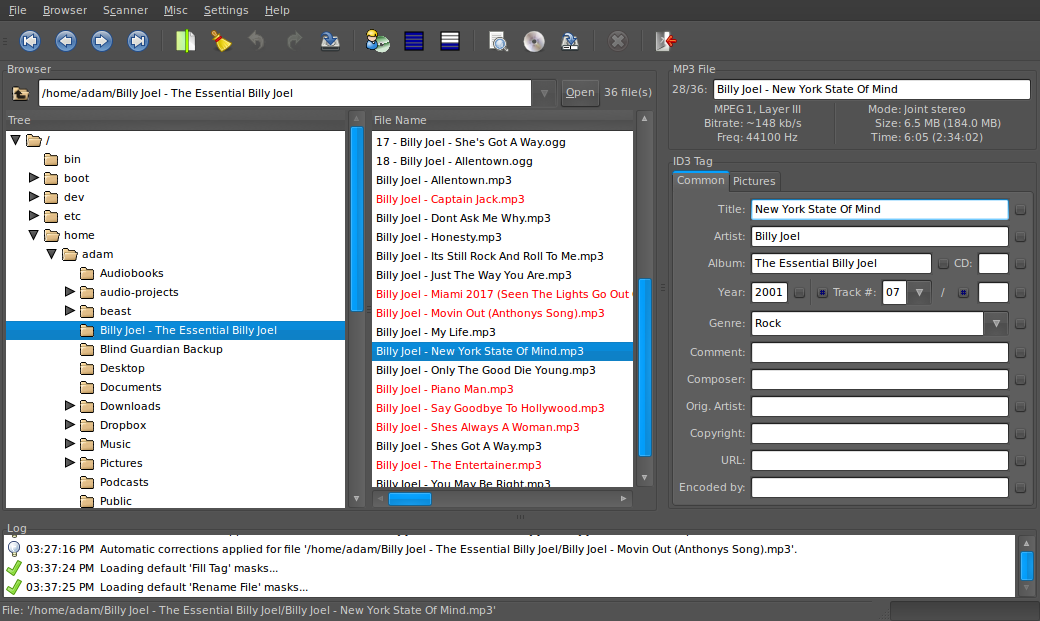Open the CDDB search disc icon
1040x621 pixels.
534,41
